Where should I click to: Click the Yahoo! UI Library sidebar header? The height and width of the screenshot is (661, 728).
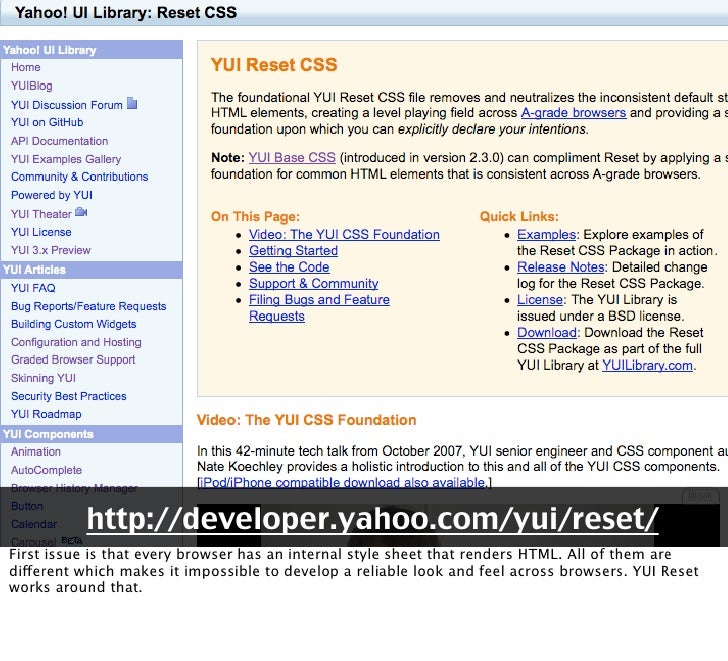pos(91,50)
